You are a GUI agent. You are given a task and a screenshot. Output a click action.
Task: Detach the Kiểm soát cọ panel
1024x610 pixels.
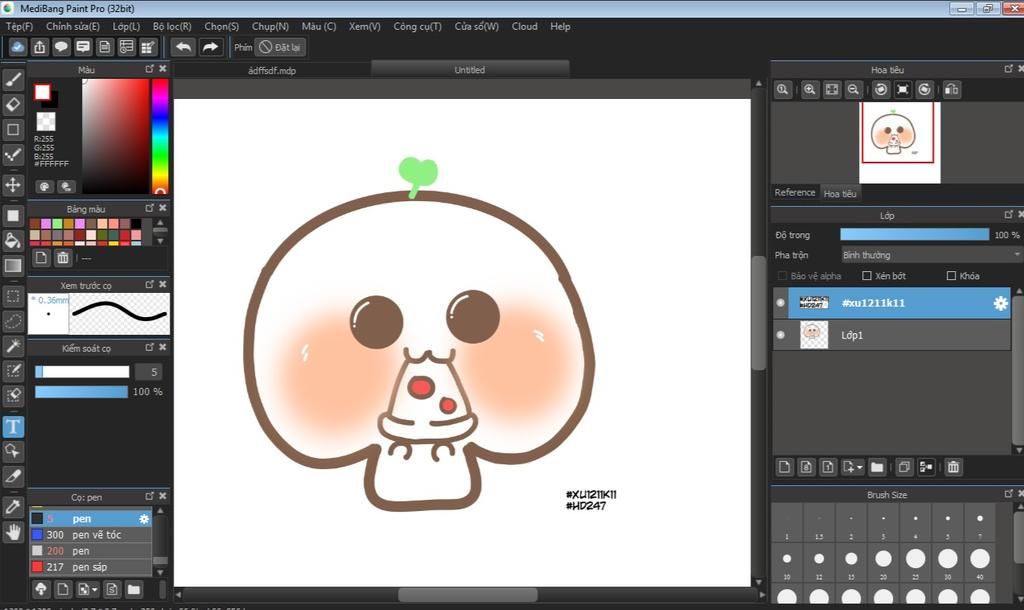click(150, 347)
